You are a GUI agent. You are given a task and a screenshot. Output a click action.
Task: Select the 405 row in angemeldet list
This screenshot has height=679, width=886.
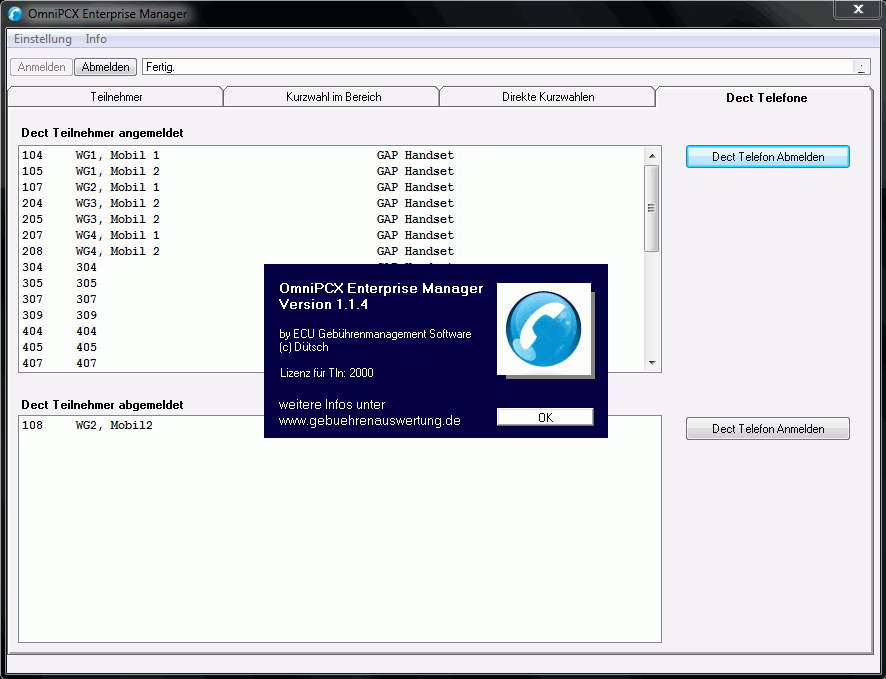tap(142, 347)
